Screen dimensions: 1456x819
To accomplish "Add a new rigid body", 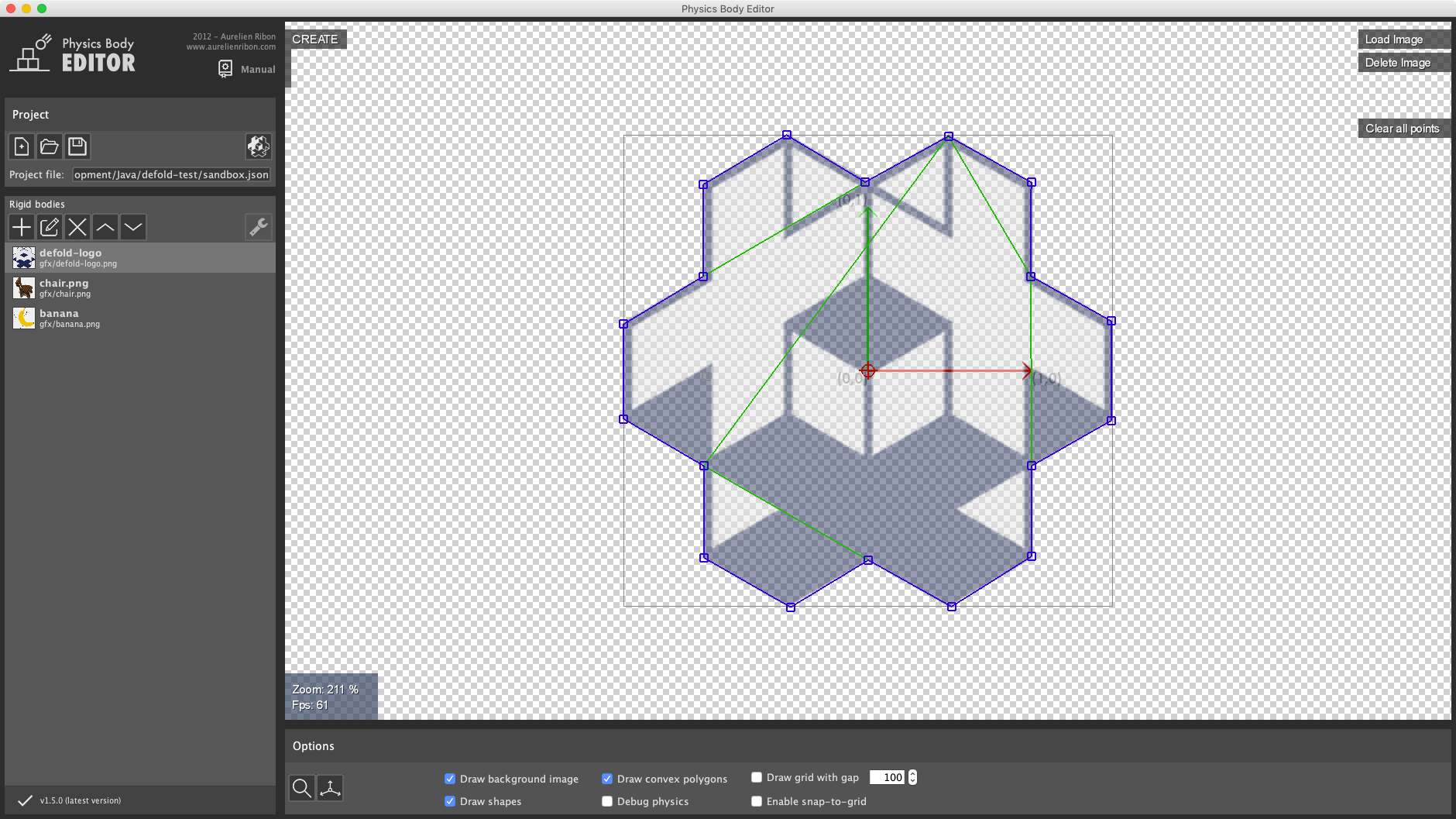I will [22, 227].
